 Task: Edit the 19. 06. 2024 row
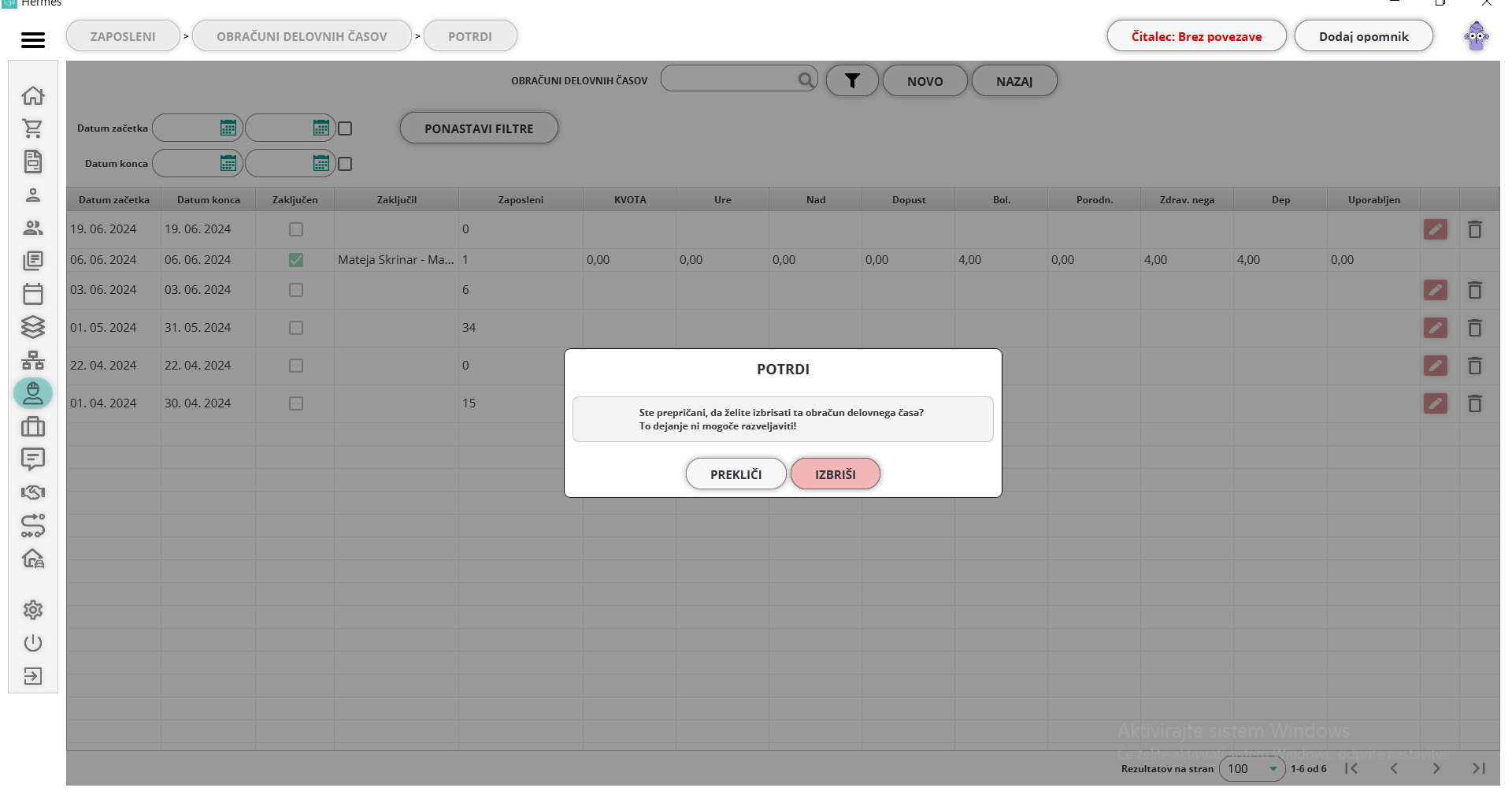coord(1436,229)
